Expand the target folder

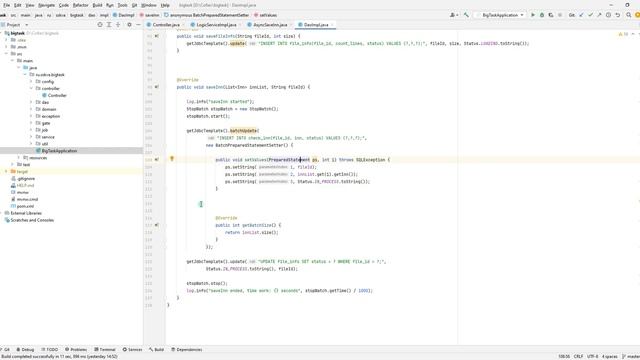(x=7, y=172)
